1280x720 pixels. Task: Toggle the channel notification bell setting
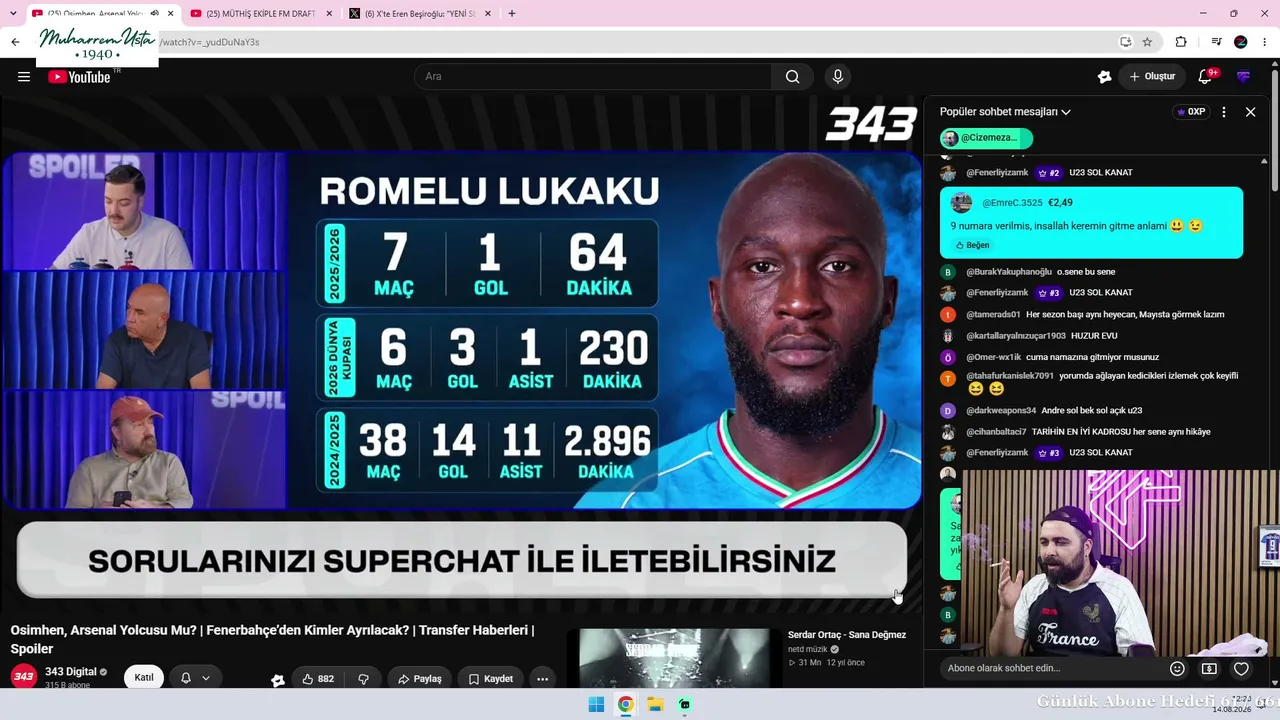pos(195,678)
